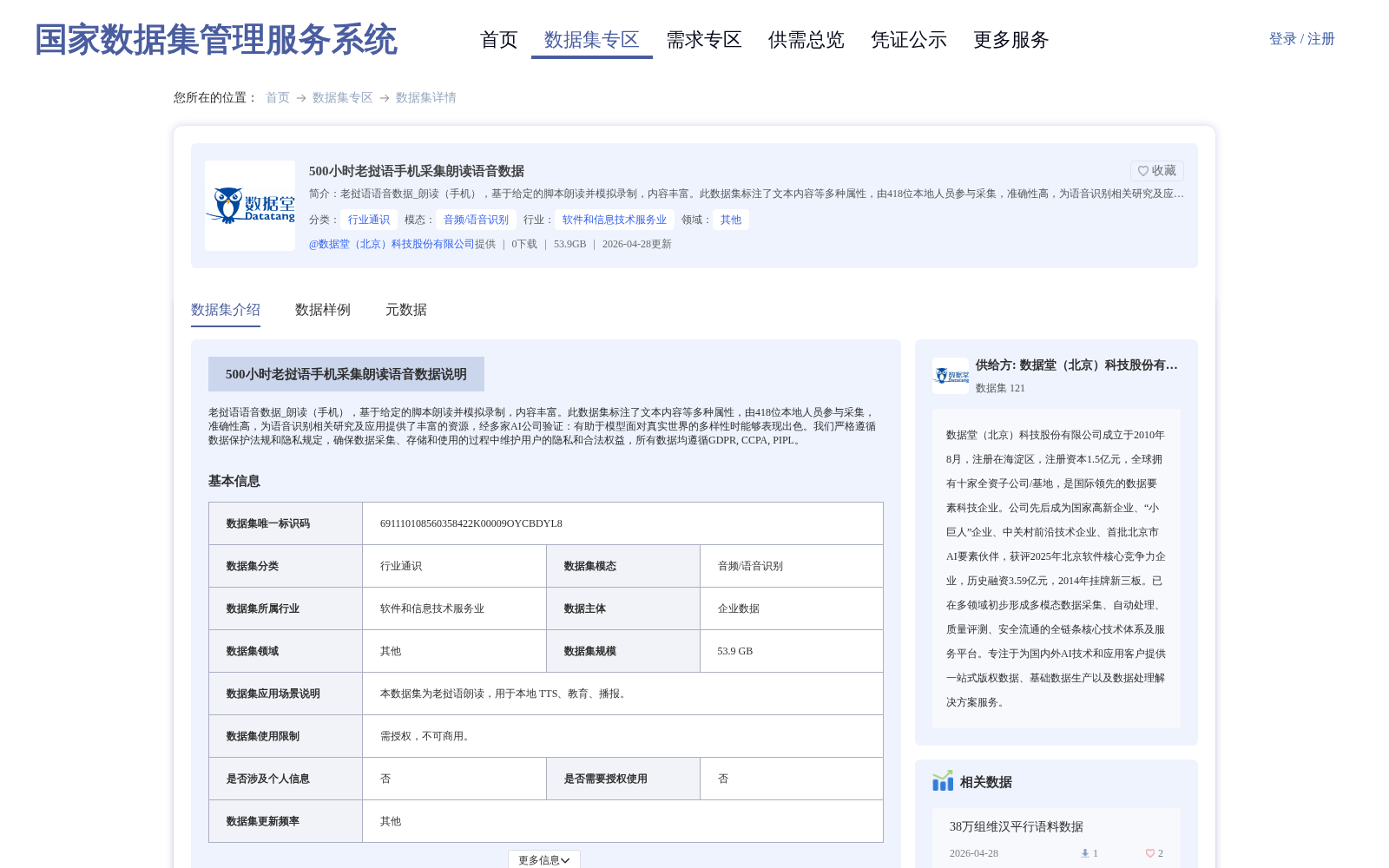Click the 其他 domain tag
The width and height of the screenshot is (1389, 868).
coord(731,220)
